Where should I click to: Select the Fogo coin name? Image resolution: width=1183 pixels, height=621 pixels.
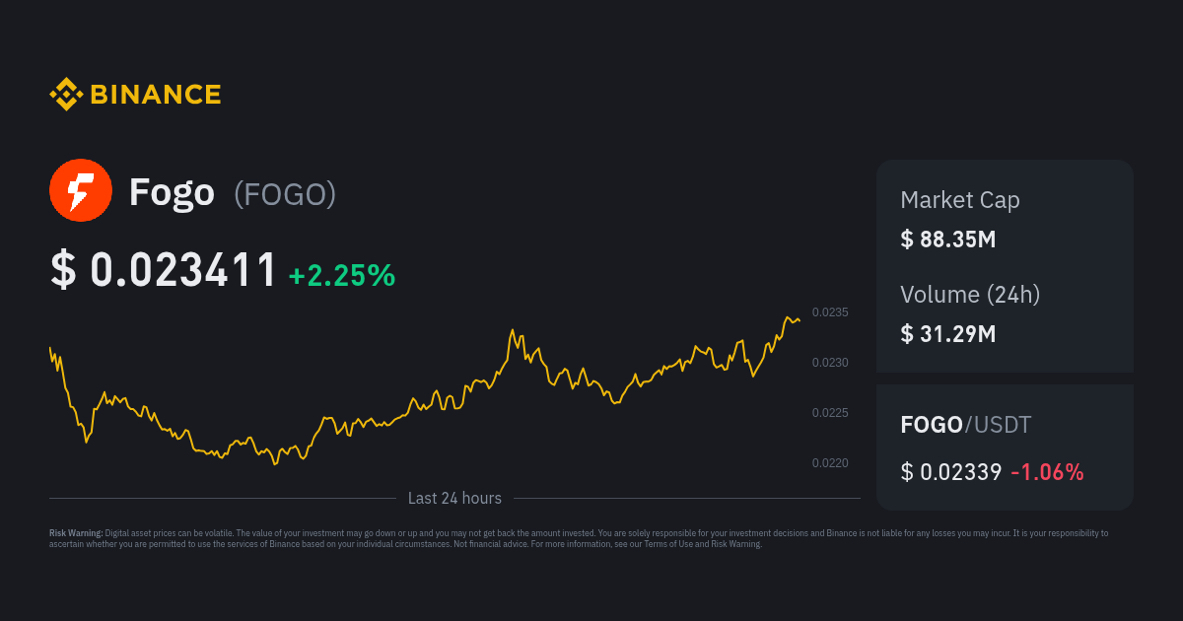click(x=172, y=193)
